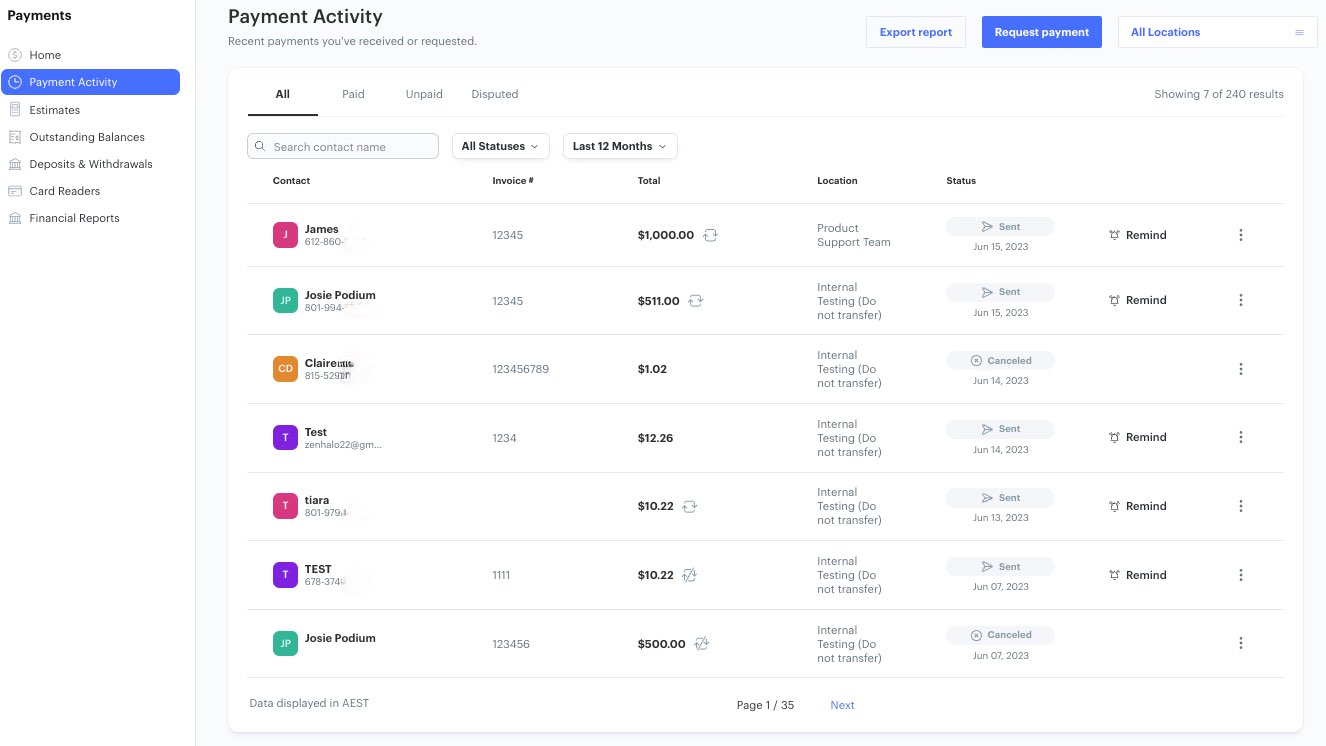
Task: Click the Card Readers sidebar icon
Action: click(x=15, y=191)
